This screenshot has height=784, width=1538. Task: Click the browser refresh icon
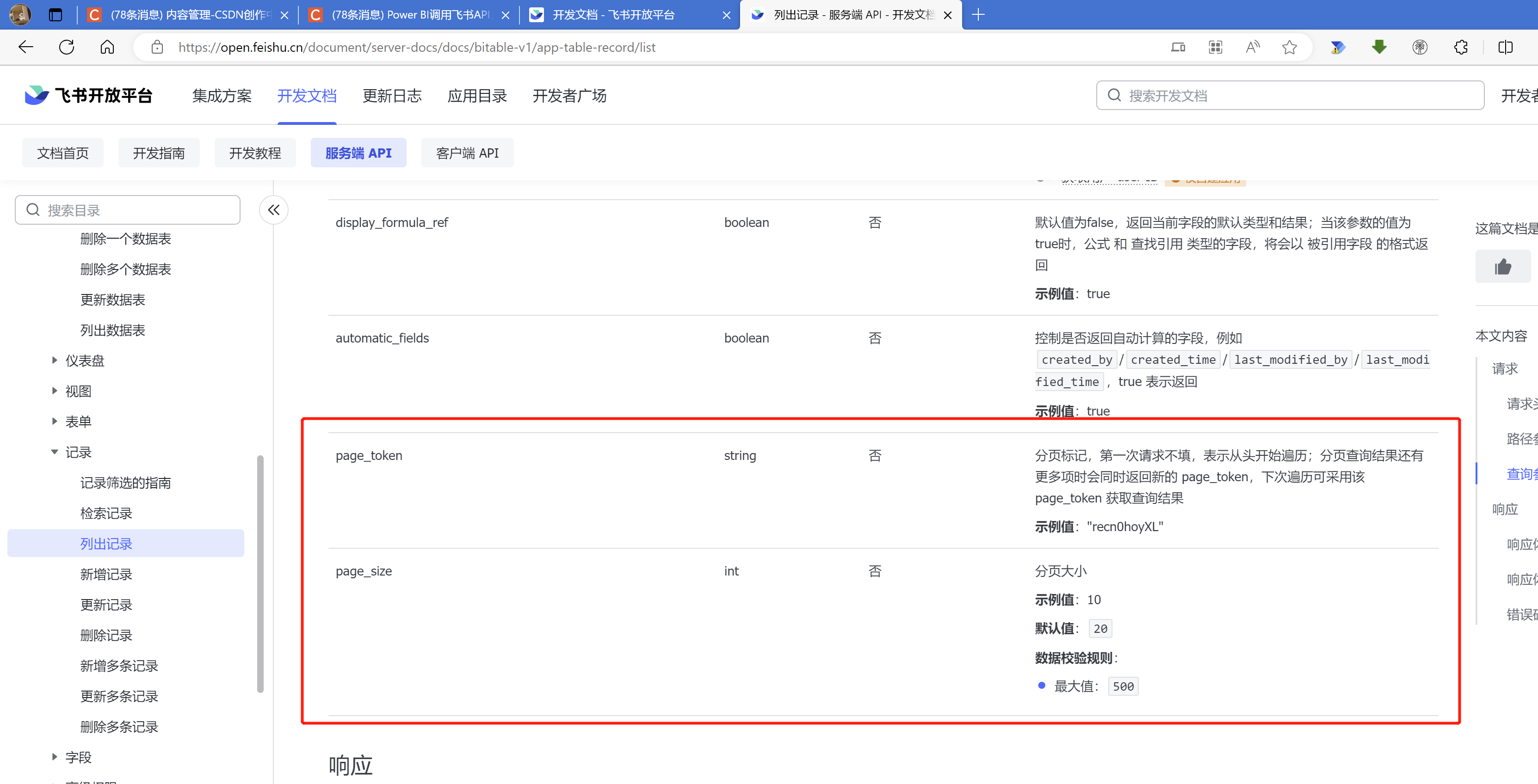click(x=66, y=47)
